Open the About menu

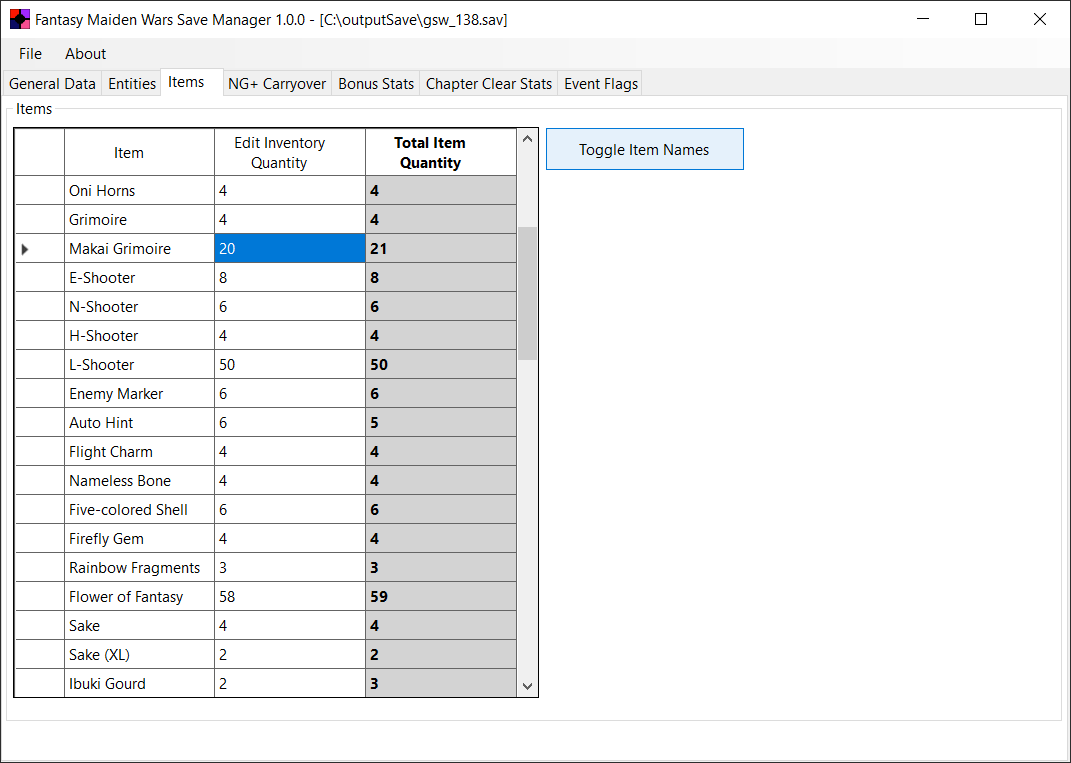[x=85, y=53]
